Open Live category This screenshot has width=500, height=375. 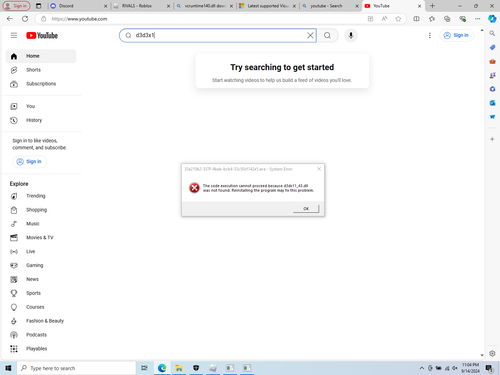pyautogui.click(x=41, y=252)
